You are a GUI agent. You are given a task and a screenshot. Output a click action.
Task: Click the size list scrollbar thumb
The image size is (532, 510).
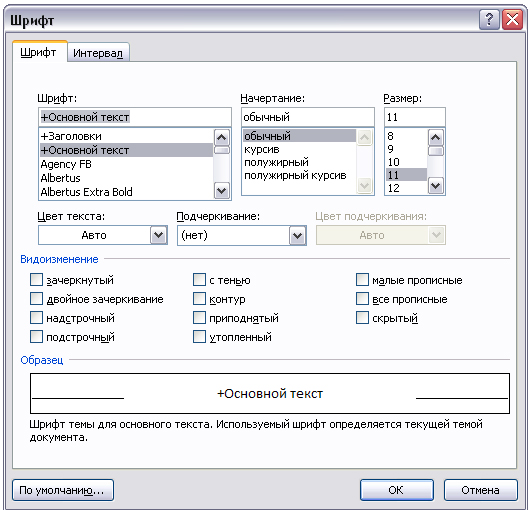tap(436, 151)
